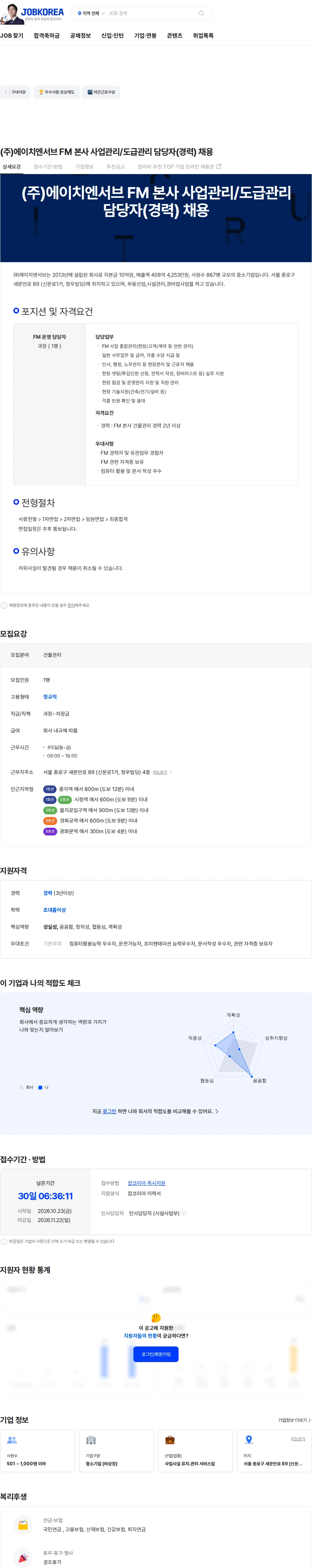Switch to the 접수기간·방법 tab

[48, 166]
